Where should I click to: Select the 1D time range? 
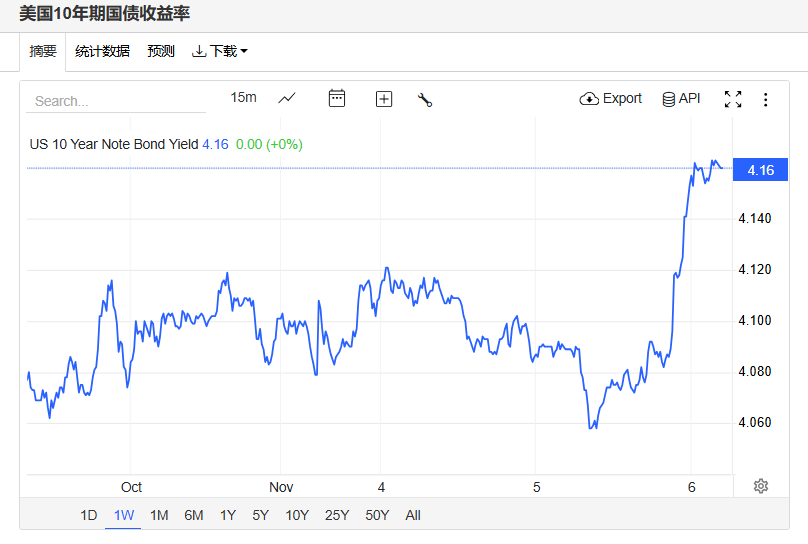click(x=89, y=515)
